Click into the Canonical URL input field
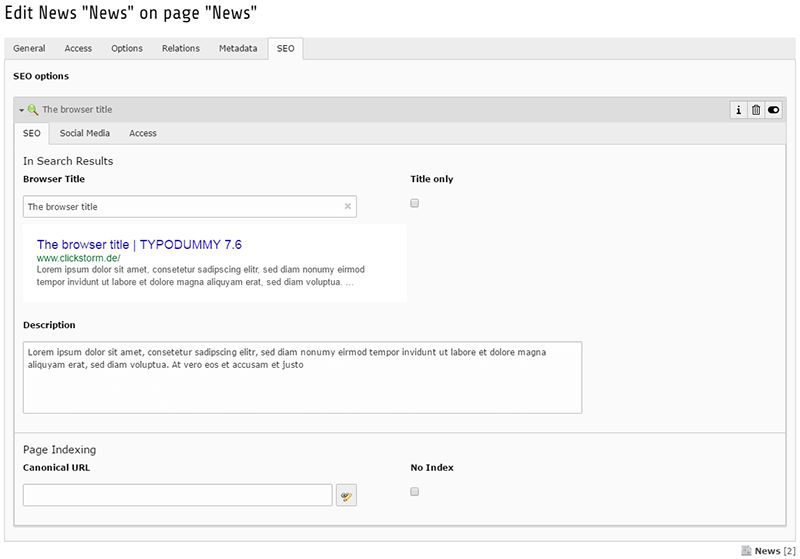Screen dimensions: 800x559 [177, 495]
